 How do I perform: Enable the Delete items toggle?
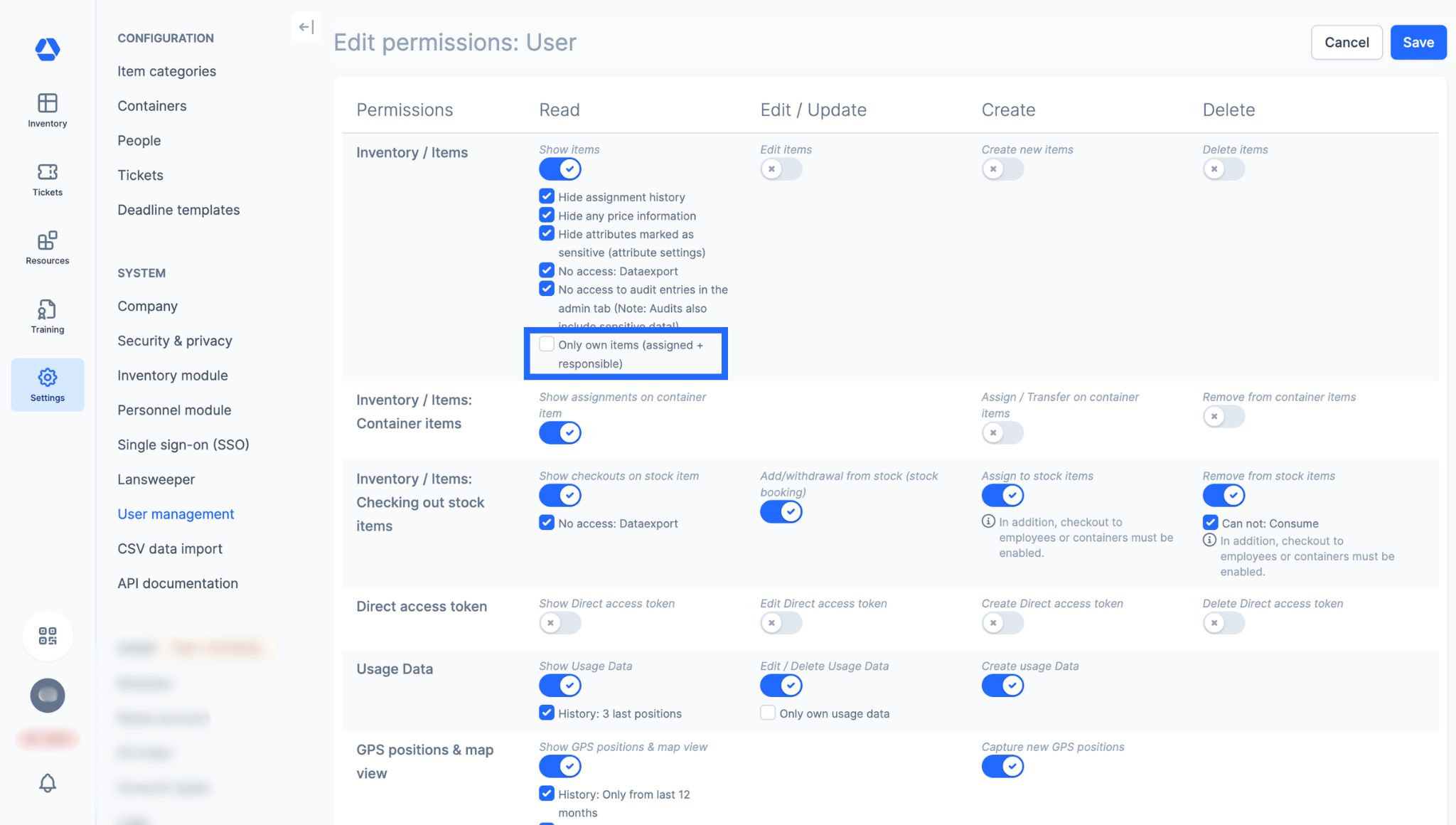click(1224, 169)
